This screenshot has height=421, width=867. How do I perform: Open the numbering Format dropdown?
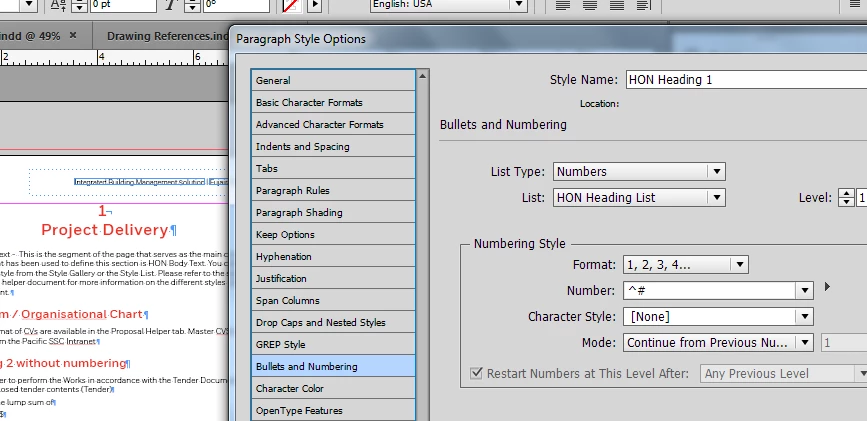(686, 264)
